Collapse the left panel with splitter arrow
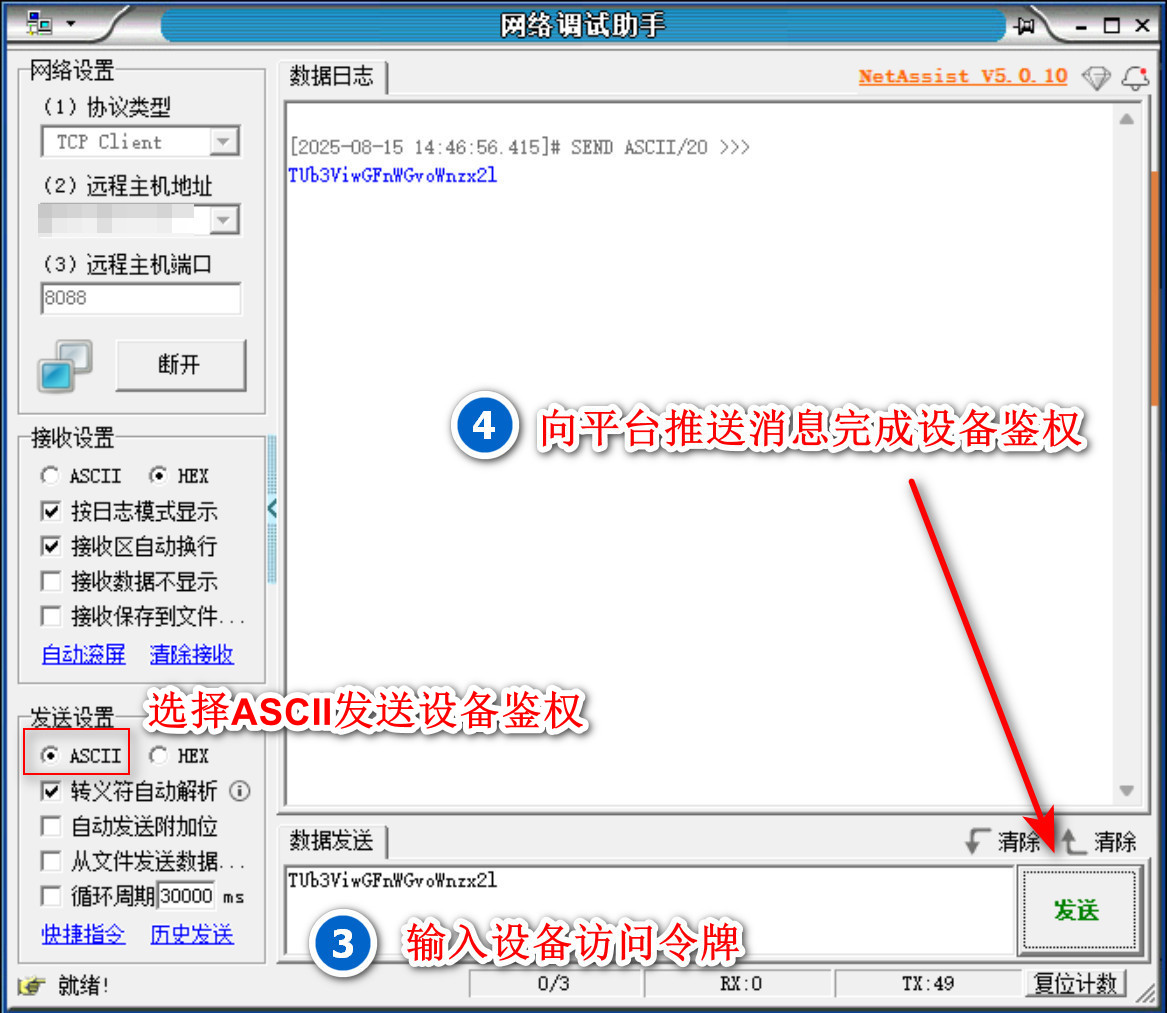1167x1013 pixels. (271, 509)
